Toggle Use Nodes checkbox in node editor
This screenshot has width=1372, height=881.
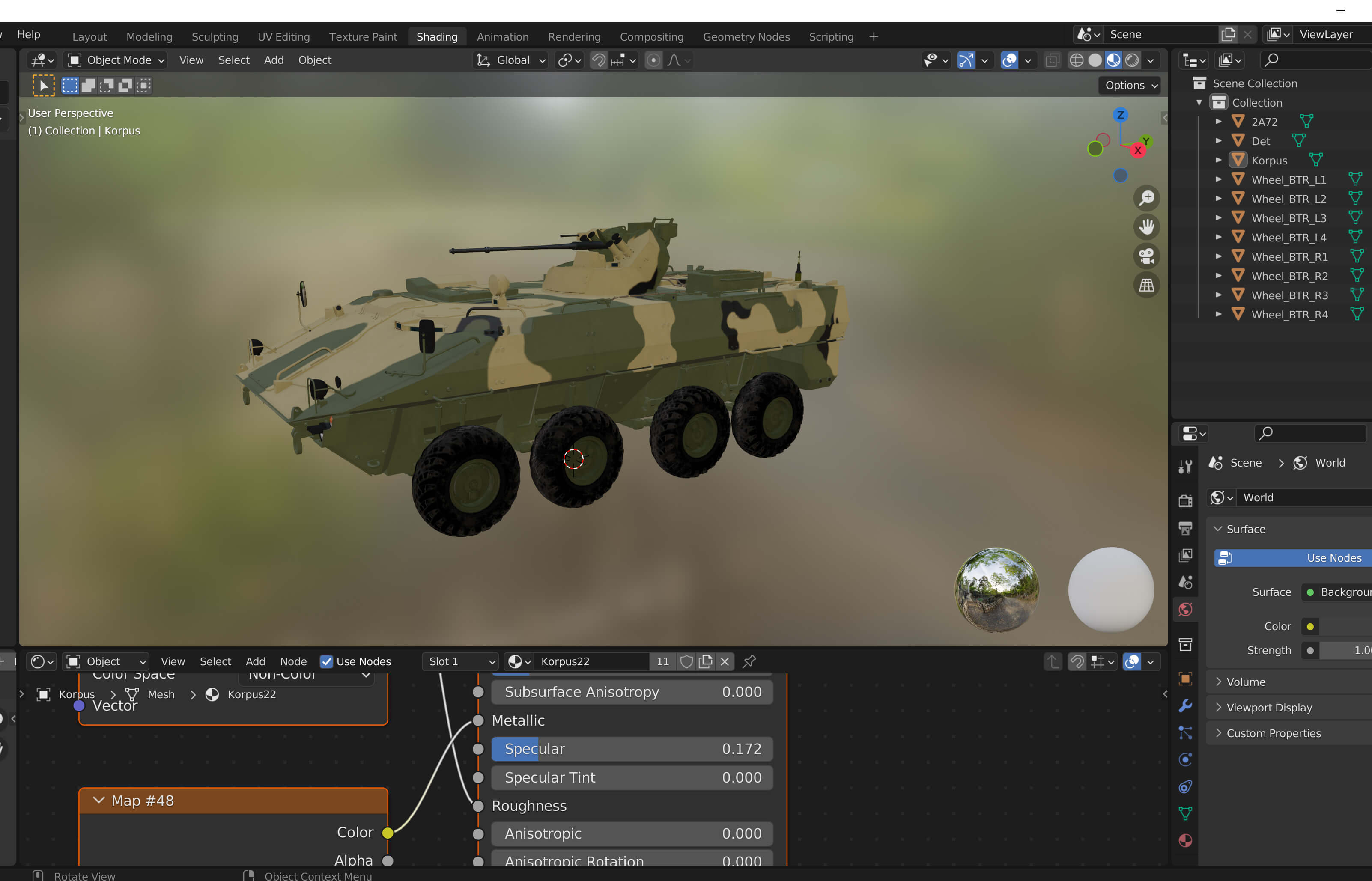[326, 661]
